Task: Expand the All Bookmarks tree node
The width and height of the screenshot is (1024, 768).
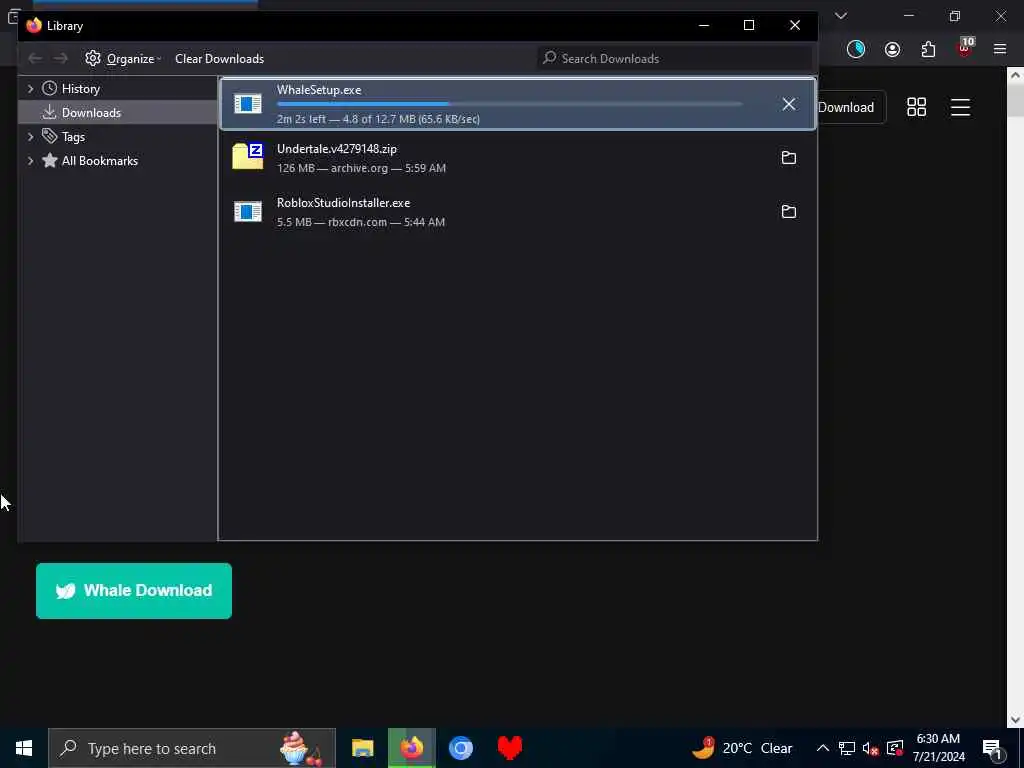Action: (x=30, y=161)
